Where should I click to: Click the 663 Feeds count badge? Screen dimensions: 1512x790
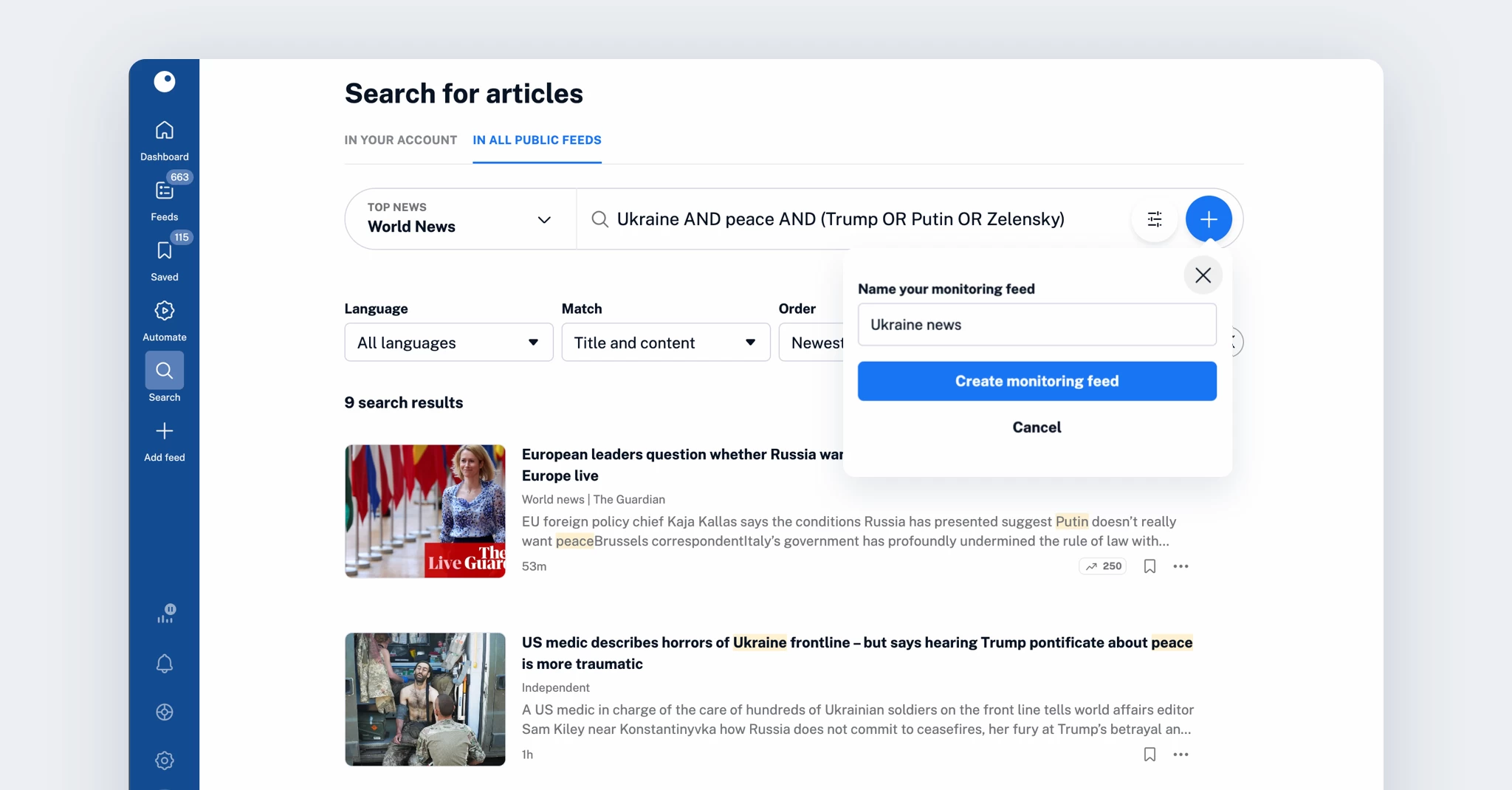point(179,177)
